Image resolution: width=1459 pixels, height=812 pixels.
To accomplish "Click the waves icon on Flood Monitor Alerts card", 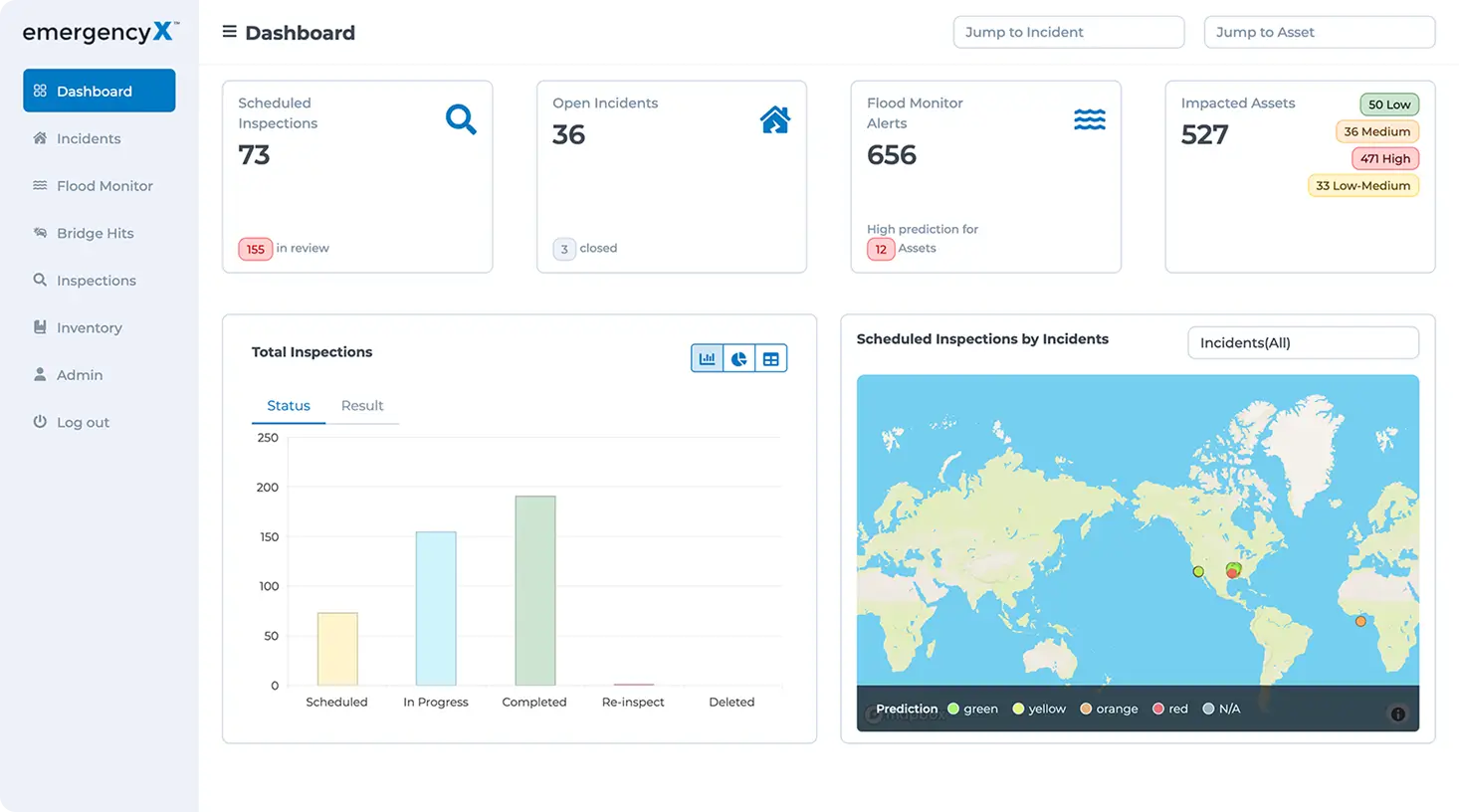I will [1089, 118].
